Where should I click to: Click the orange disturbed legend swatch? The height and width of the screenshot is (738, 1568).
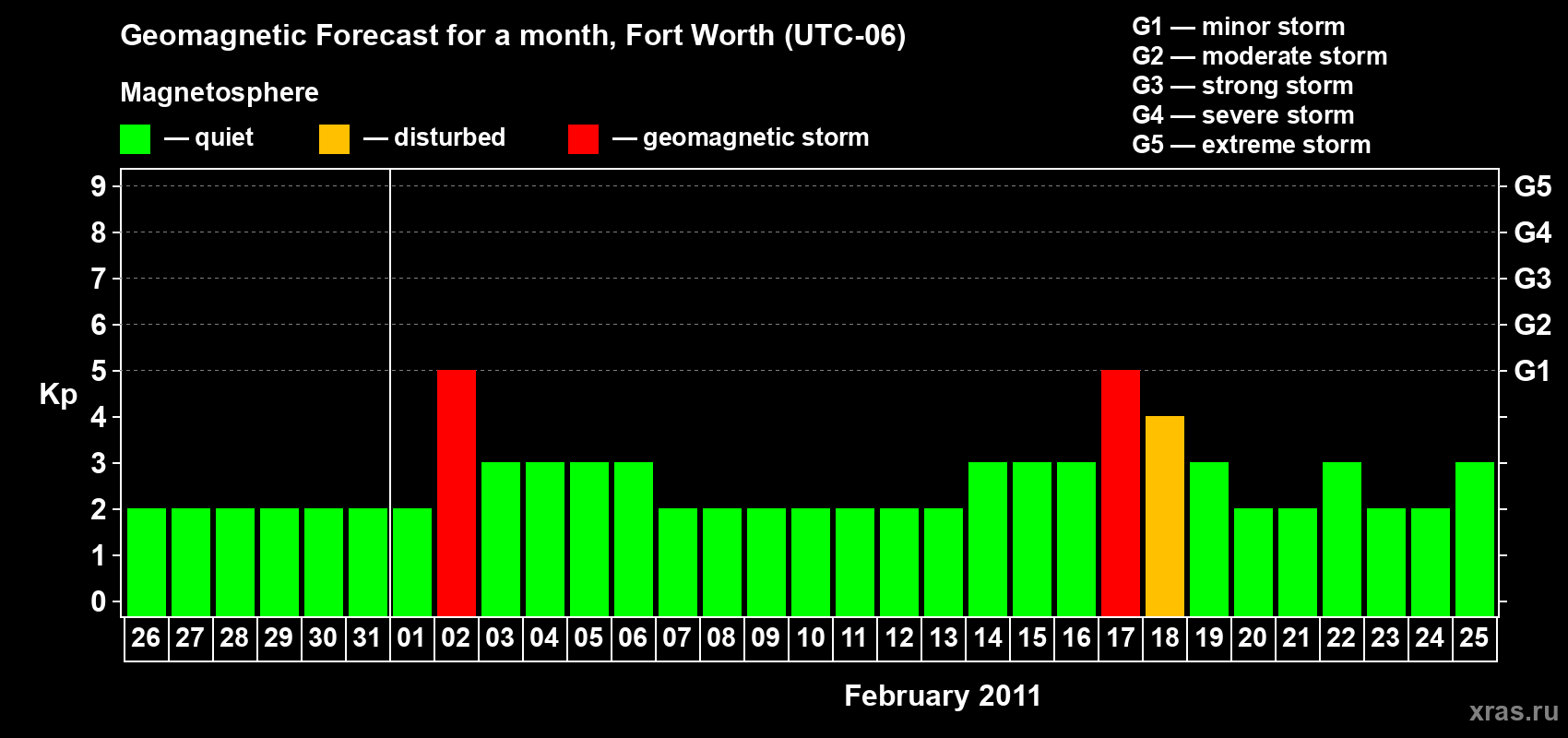pos(334,139)
